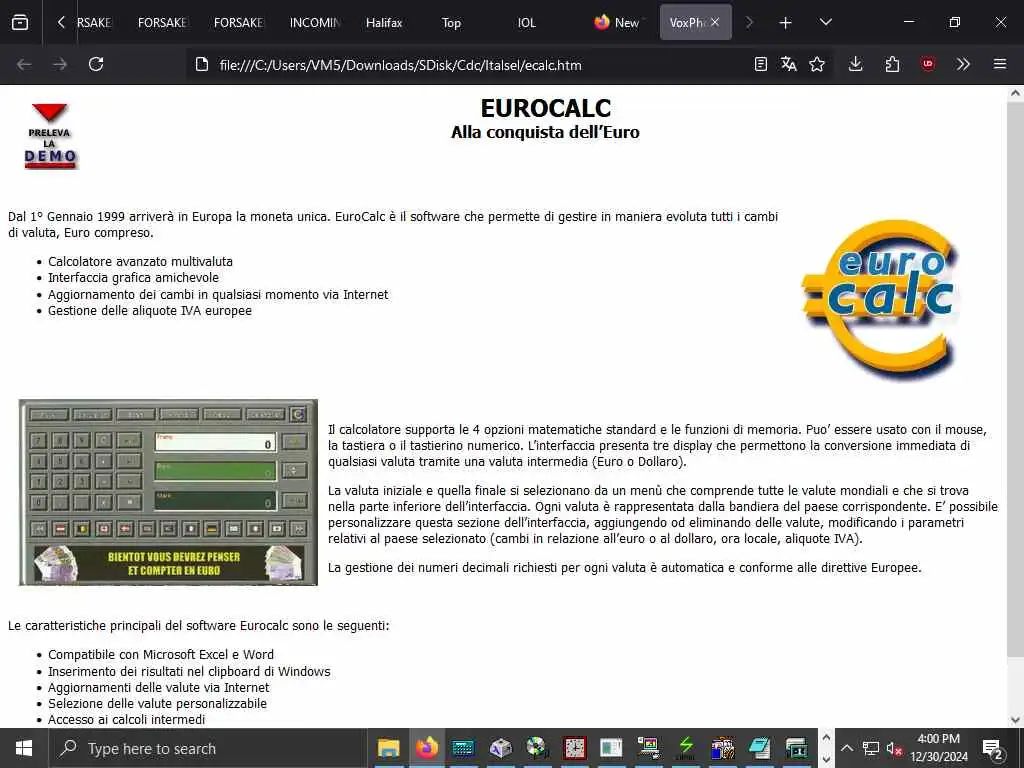This screenshot has height=768, width=1024.
Task: Open the Extensions puzzle icon
Action: pyautogui.click(x=892, y=64)
